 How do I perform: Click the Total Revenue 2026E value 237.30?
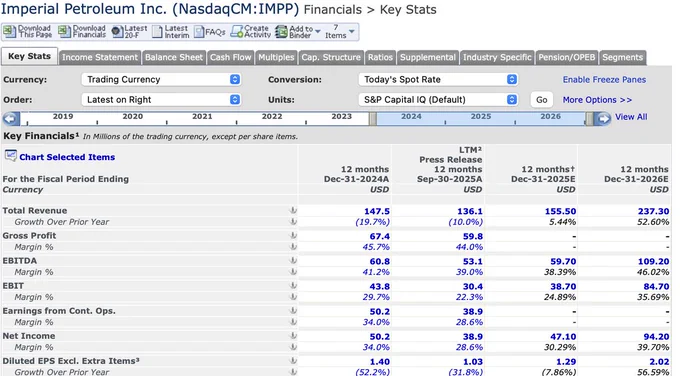click(x=654, y=211)
